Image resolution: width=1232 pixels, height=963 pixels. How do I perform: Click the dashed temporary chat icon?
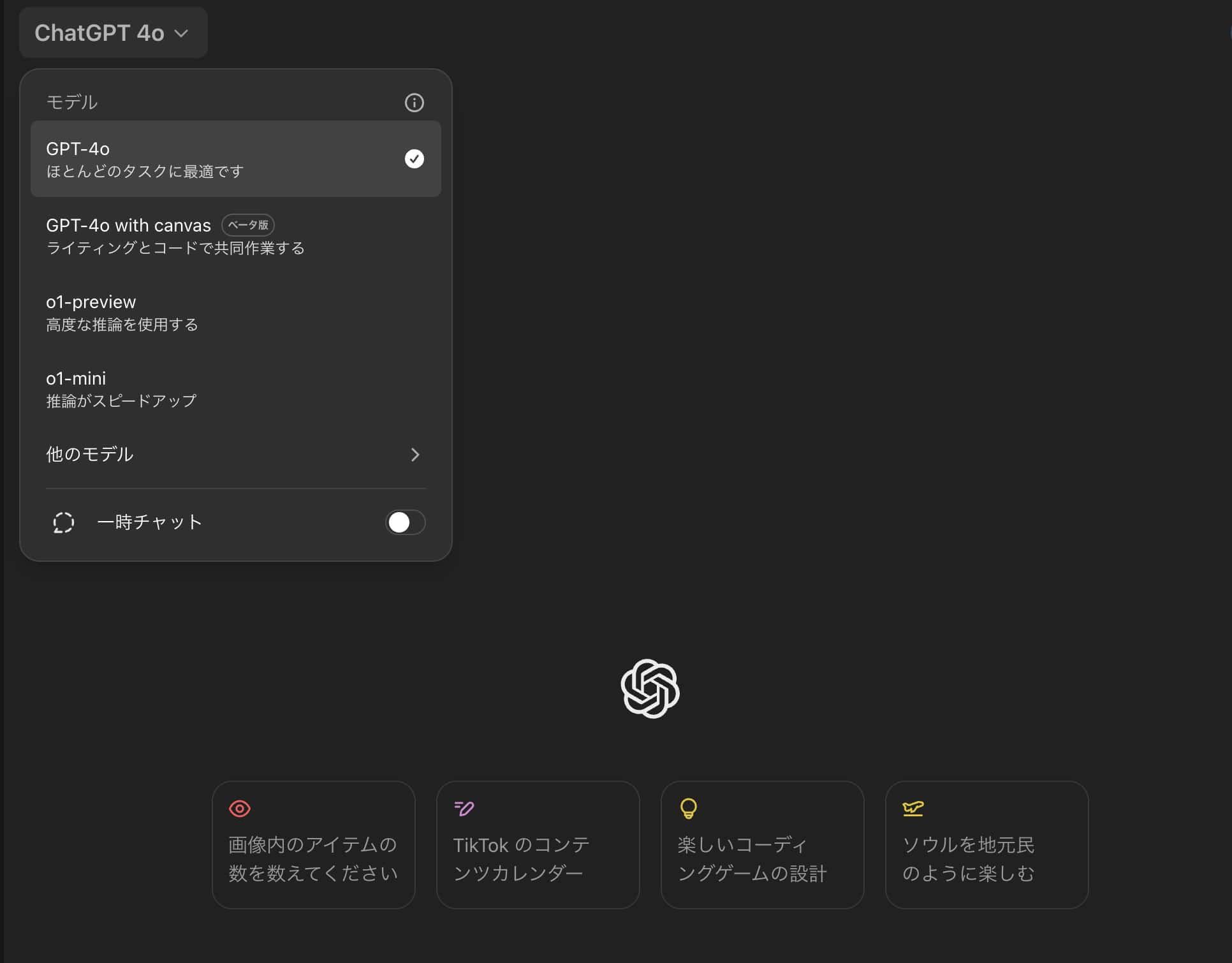point(63,522)
